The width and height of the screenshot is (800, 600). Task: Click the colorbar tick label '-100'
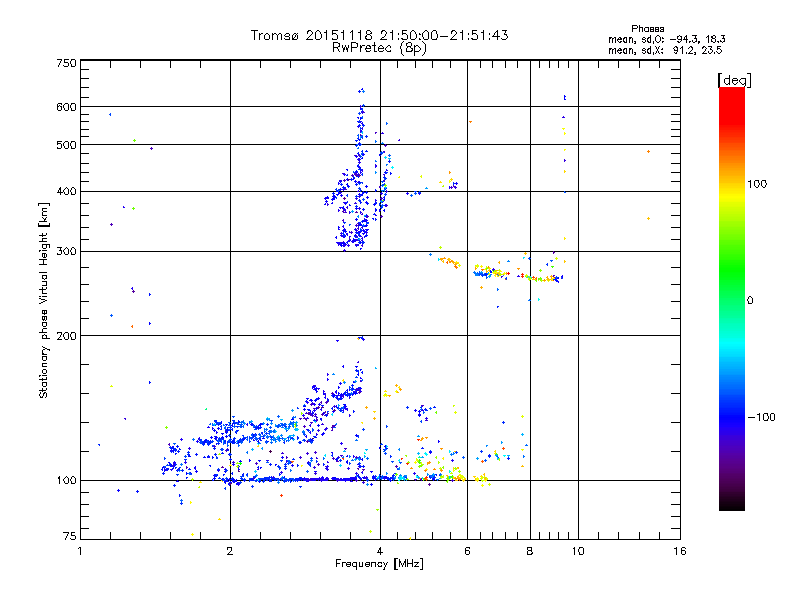(x=761, y=417)
